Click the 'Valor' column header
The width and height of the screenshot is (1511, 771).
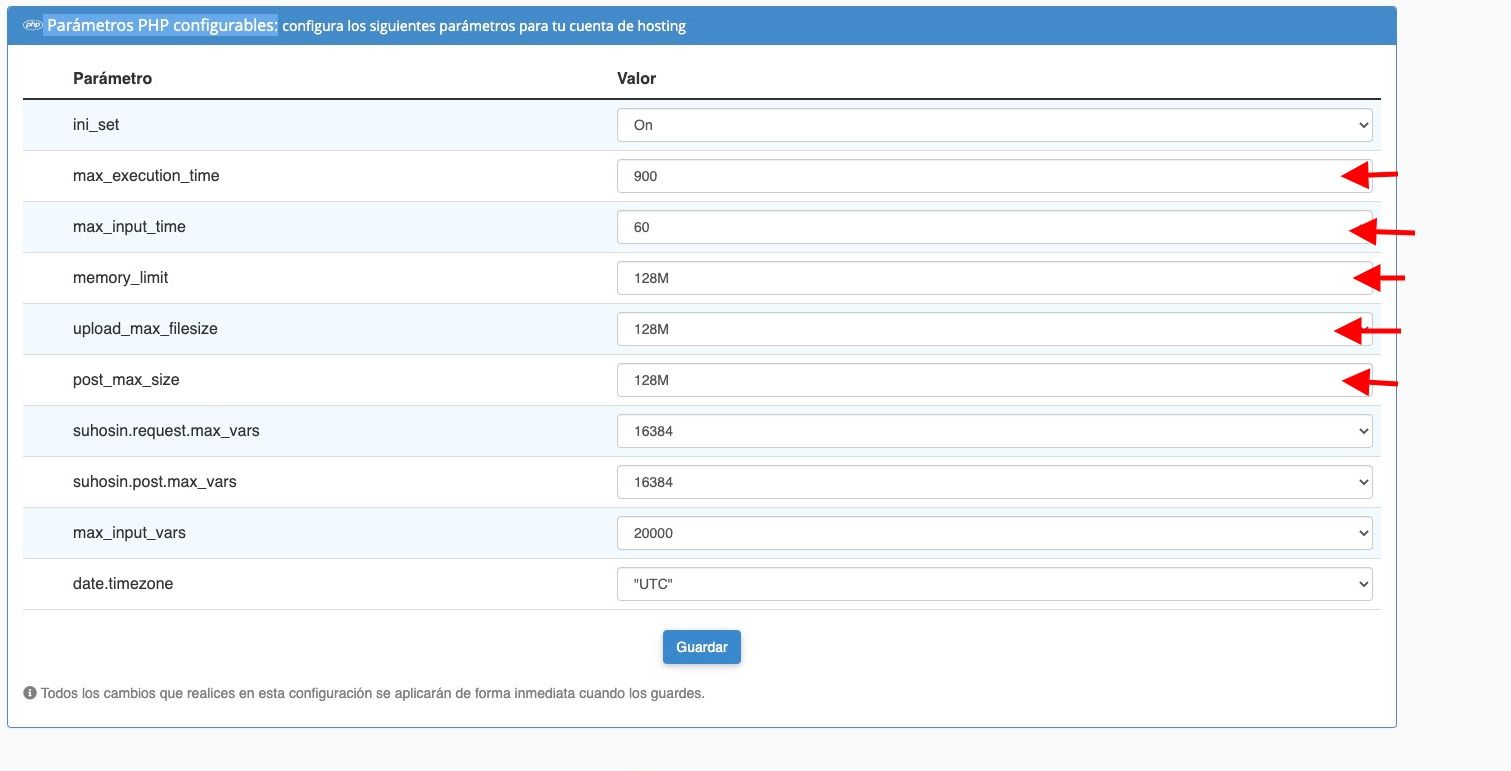(x=636, y=78)
